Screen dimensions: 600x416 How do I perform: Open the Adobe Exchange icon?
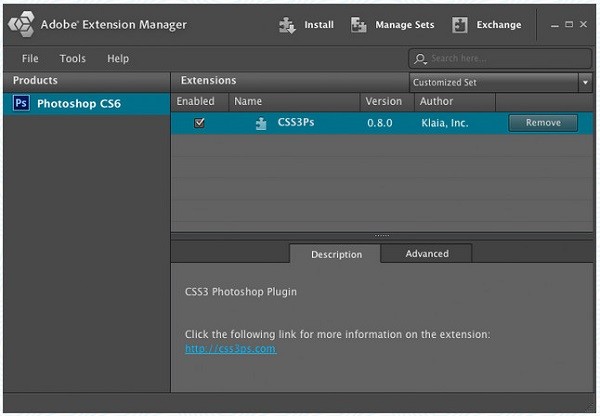460,25
